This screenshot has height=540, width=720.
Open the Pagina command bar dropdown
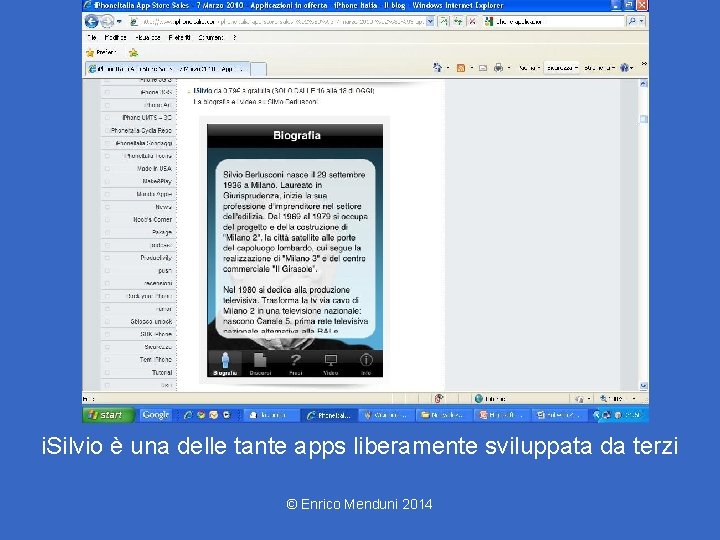tap(529, 68)
